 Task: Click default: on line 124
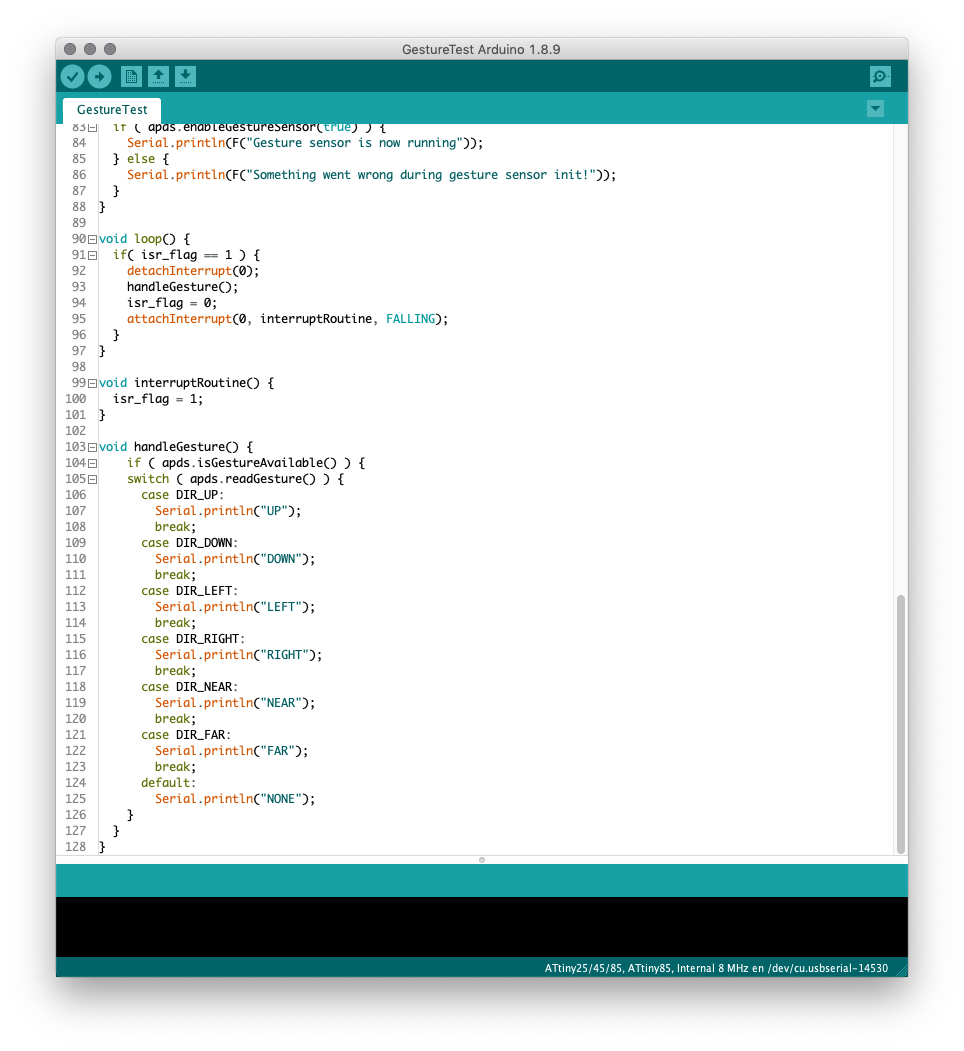pos(168,783)
